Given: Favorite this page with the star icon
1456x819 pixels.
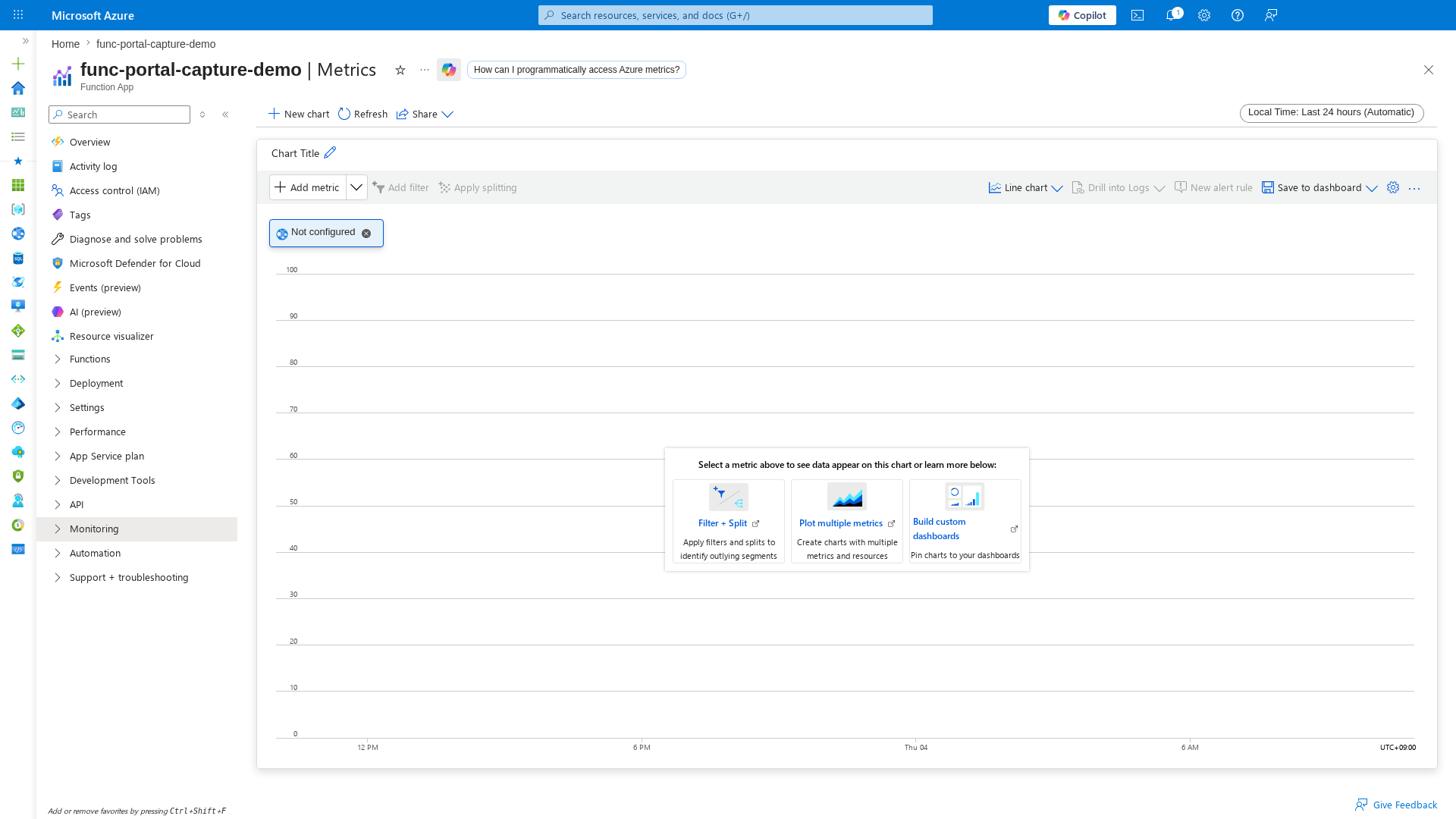Looking at the screenshot, I should [x=400, y=70].
